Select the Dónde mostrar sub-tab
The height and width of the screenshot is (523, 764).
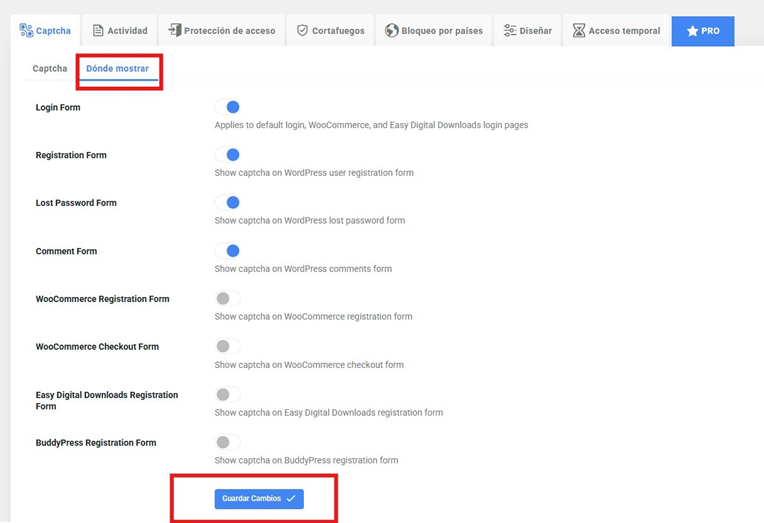coord(117,69)
